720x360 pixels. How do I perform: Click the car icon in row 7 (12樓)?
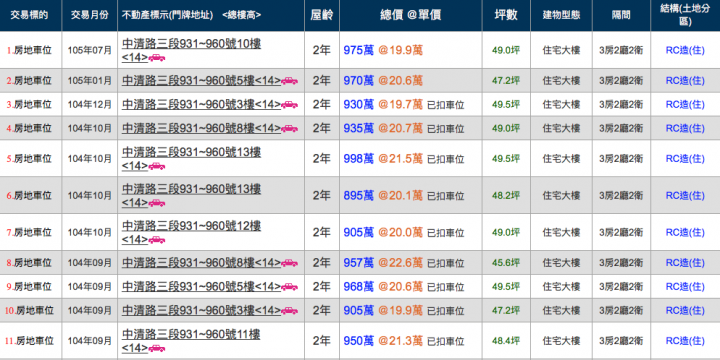(x=157, y=240)
